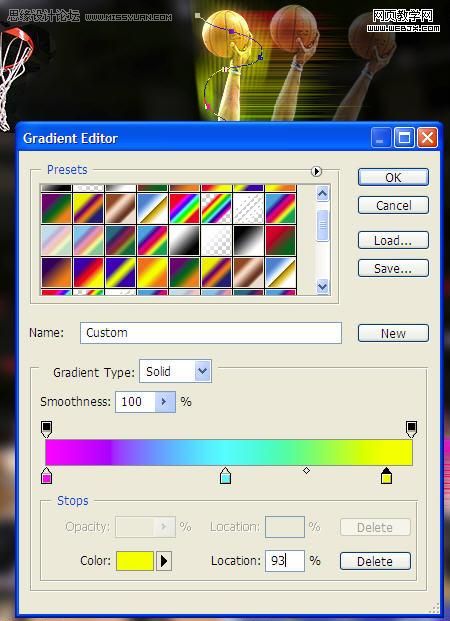Screen dimensions: 450x621
Task: Select the dark teal and maroon preset
Action: coord(120,240)
